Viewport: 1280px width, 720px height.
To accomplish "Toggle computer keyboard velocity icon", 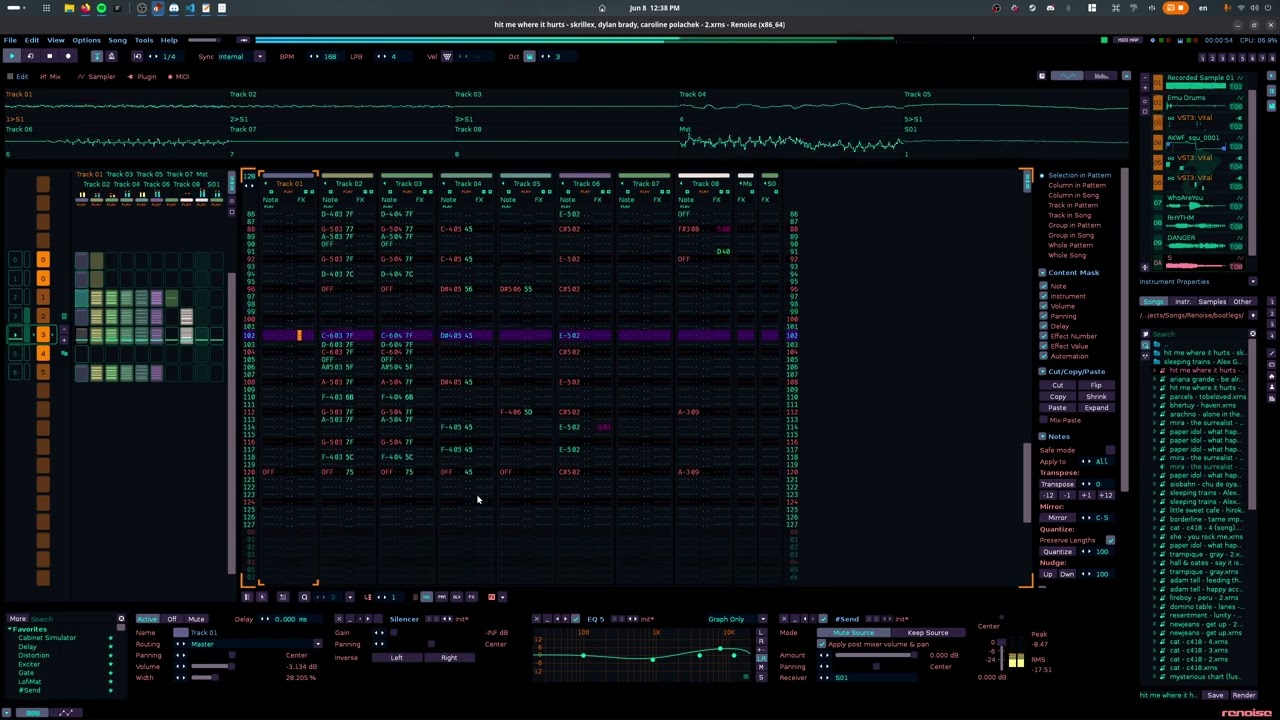I will tap(447, 56).
